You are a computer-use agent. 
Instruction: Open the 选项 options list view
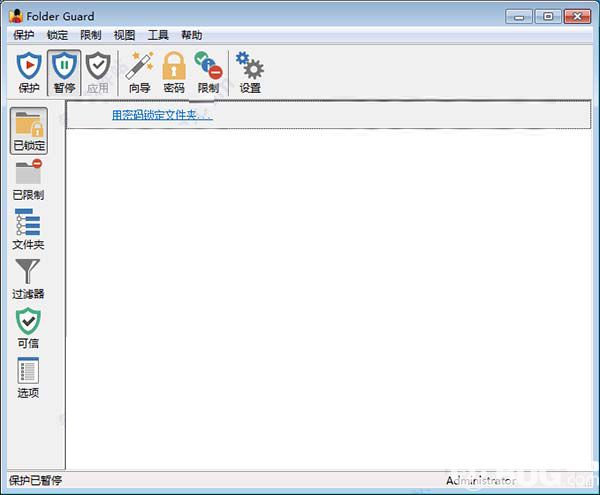[x=28, y=378]
